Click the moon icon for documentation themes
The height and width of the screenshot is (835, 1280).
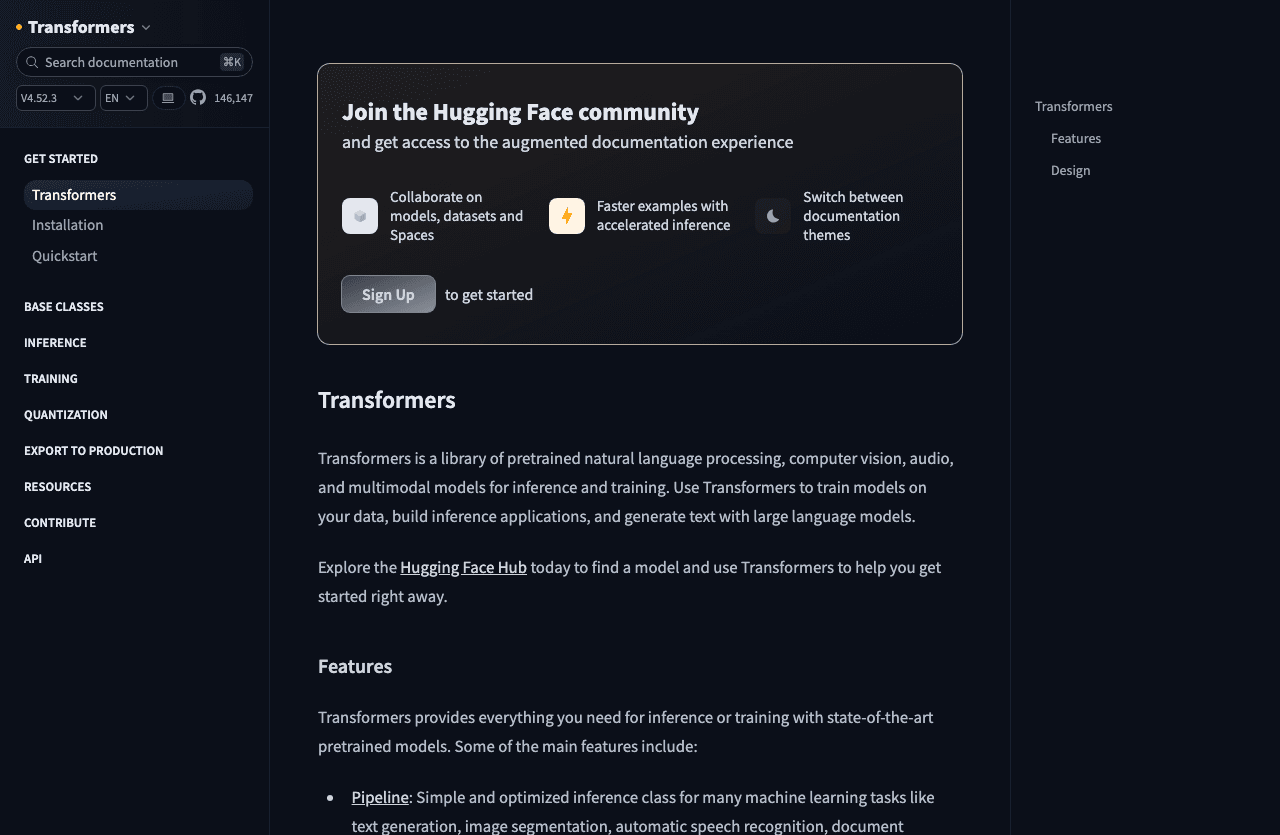click(x=772, y=216)
